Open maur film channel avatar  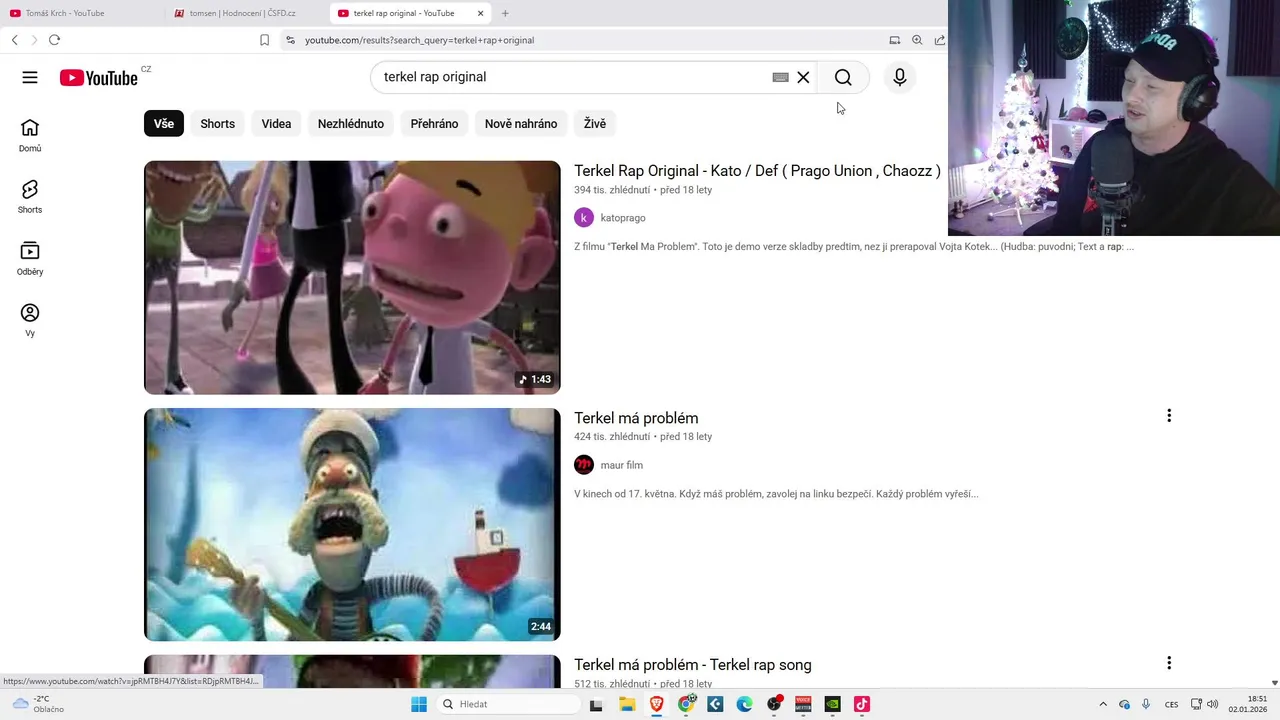(584, 465)
